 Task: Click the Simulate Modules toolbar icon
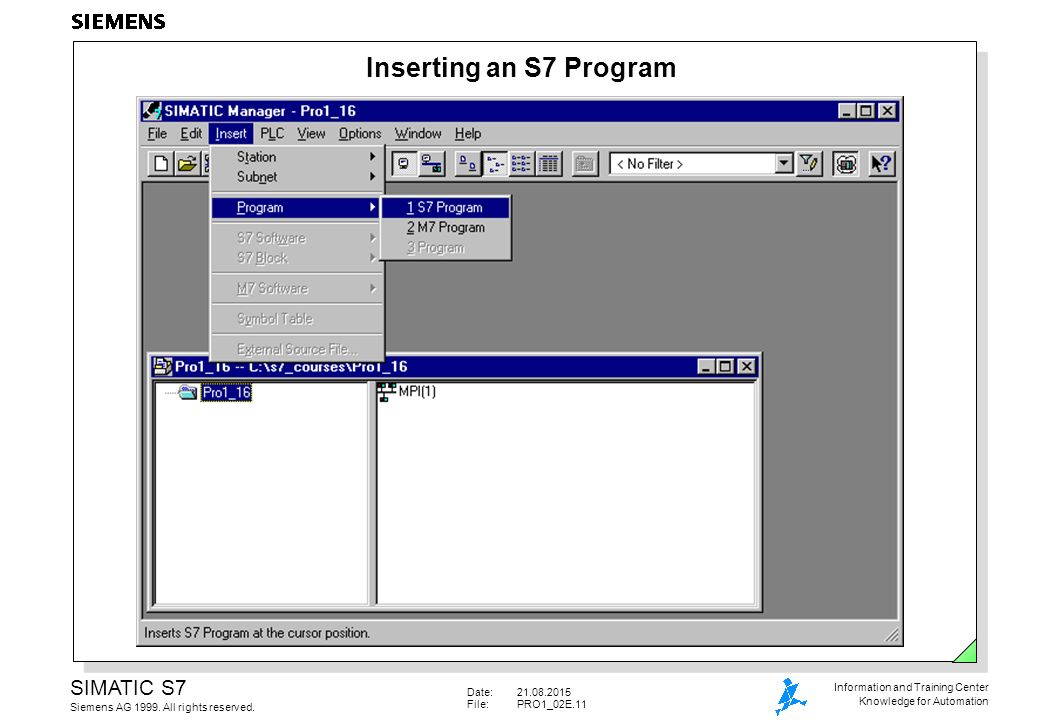pos(846,164)
